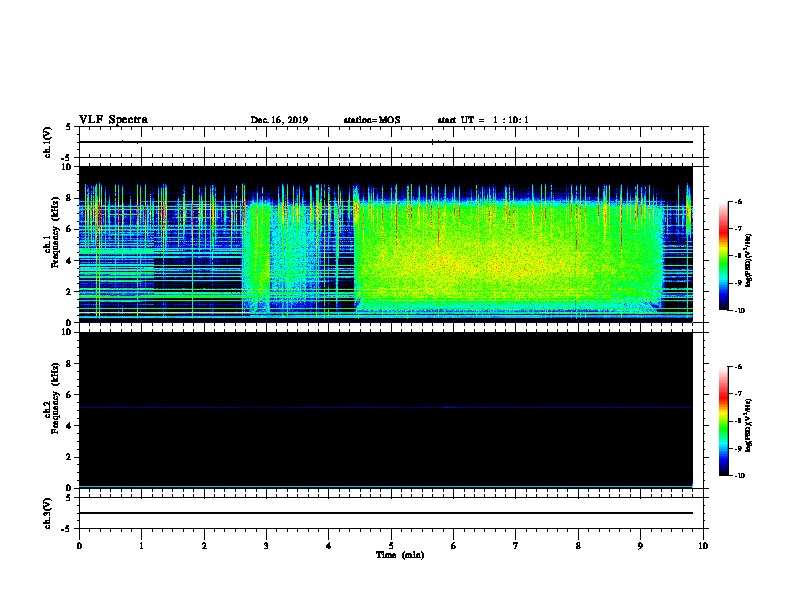
Task: Click the ch.3 voltage waveform trace
Action: [386, 513]
